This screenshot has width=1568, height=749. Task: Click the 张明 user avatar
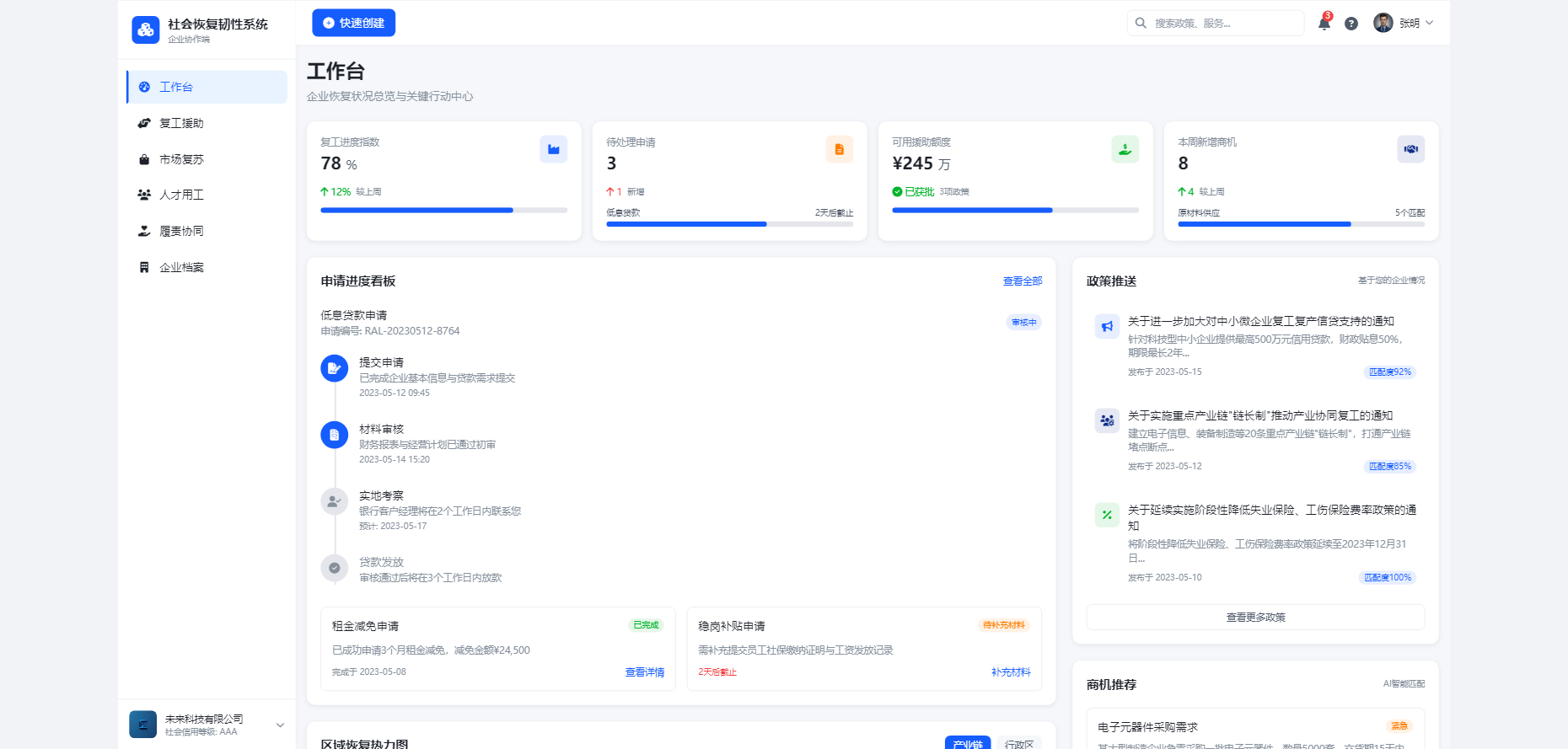coord(1383,23)
